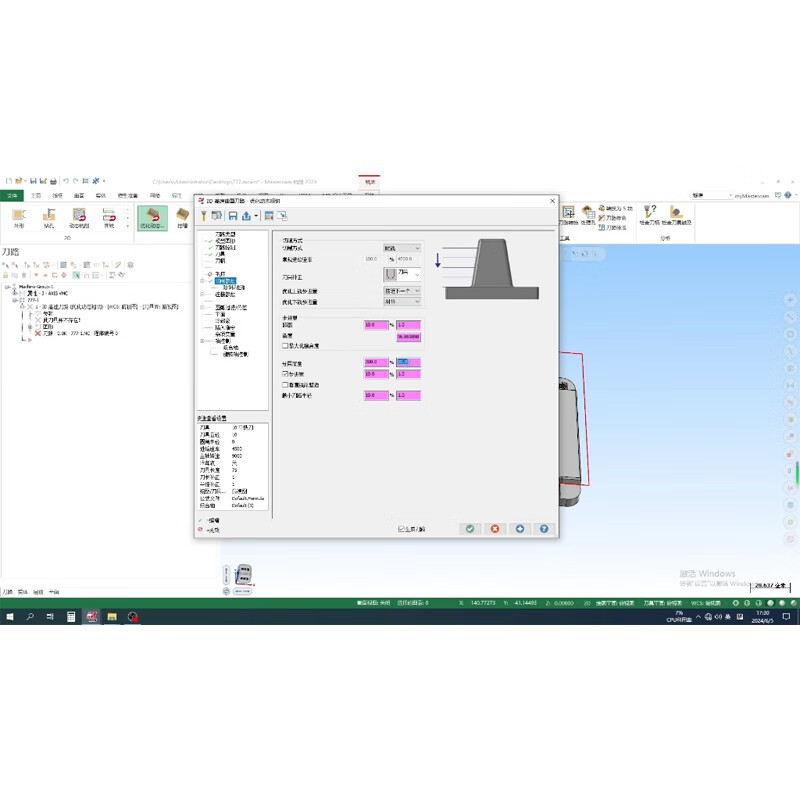The width and height of the screenshot is (800, 800).
Task: Open the 文件 File menu tab
Action: [13, 195]
